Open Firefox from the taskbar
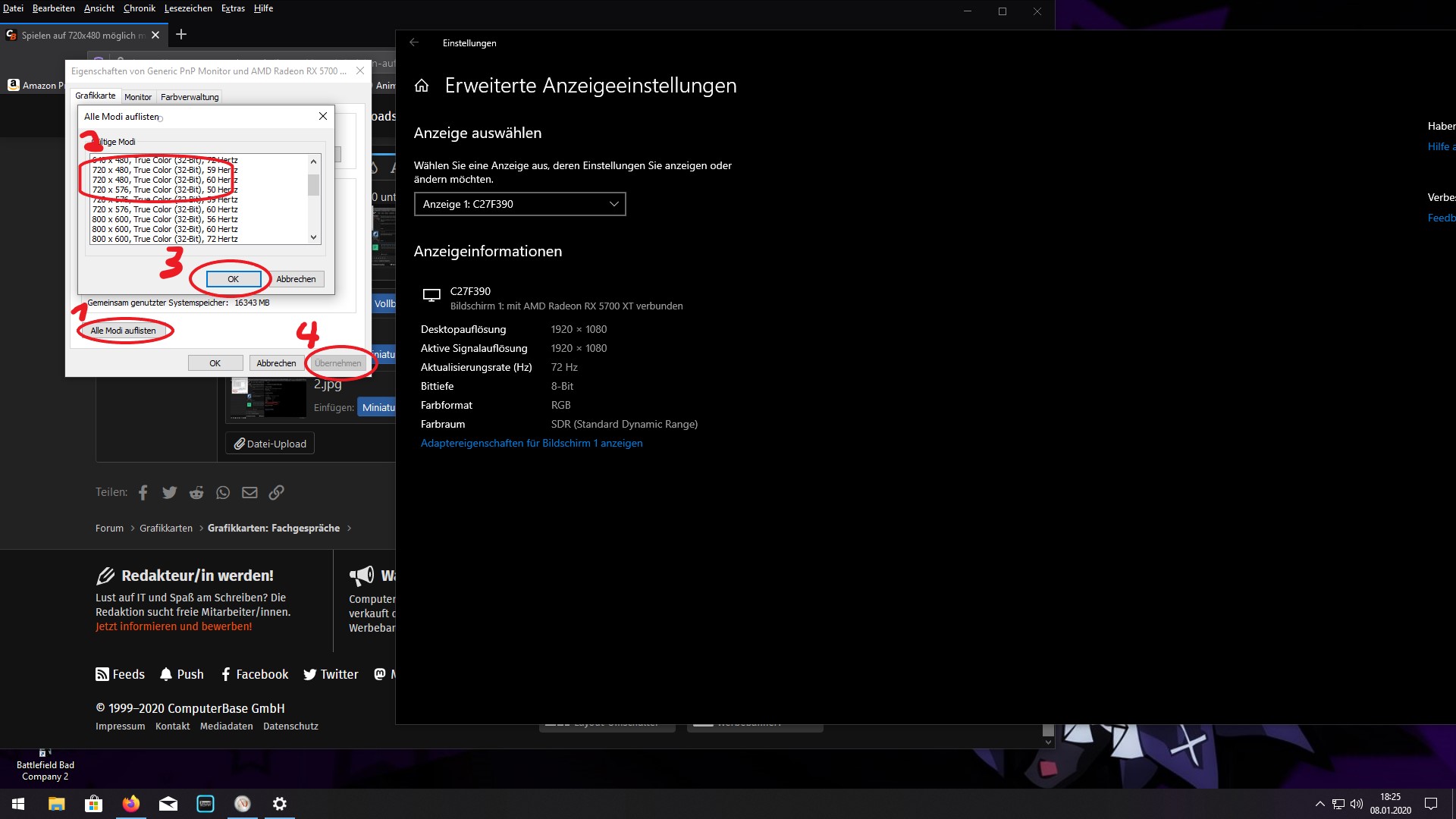Viewport: 1456px width, 819px height. point(131,804)
